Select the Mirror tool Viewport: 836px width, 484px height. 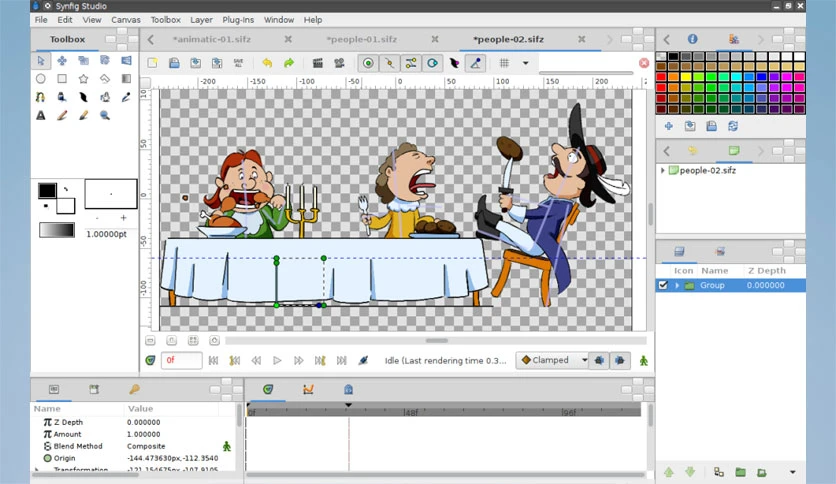pyautogui.click(x=126, y=61)
